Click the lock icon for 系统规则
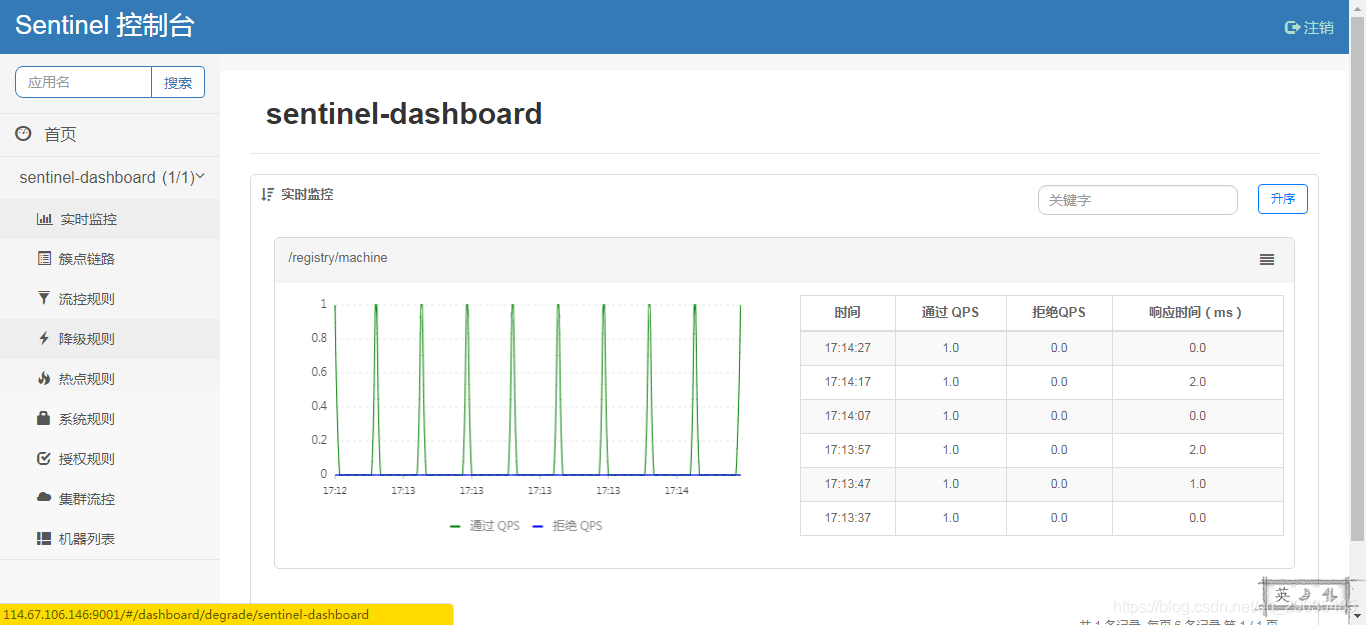 click(44, 418)
